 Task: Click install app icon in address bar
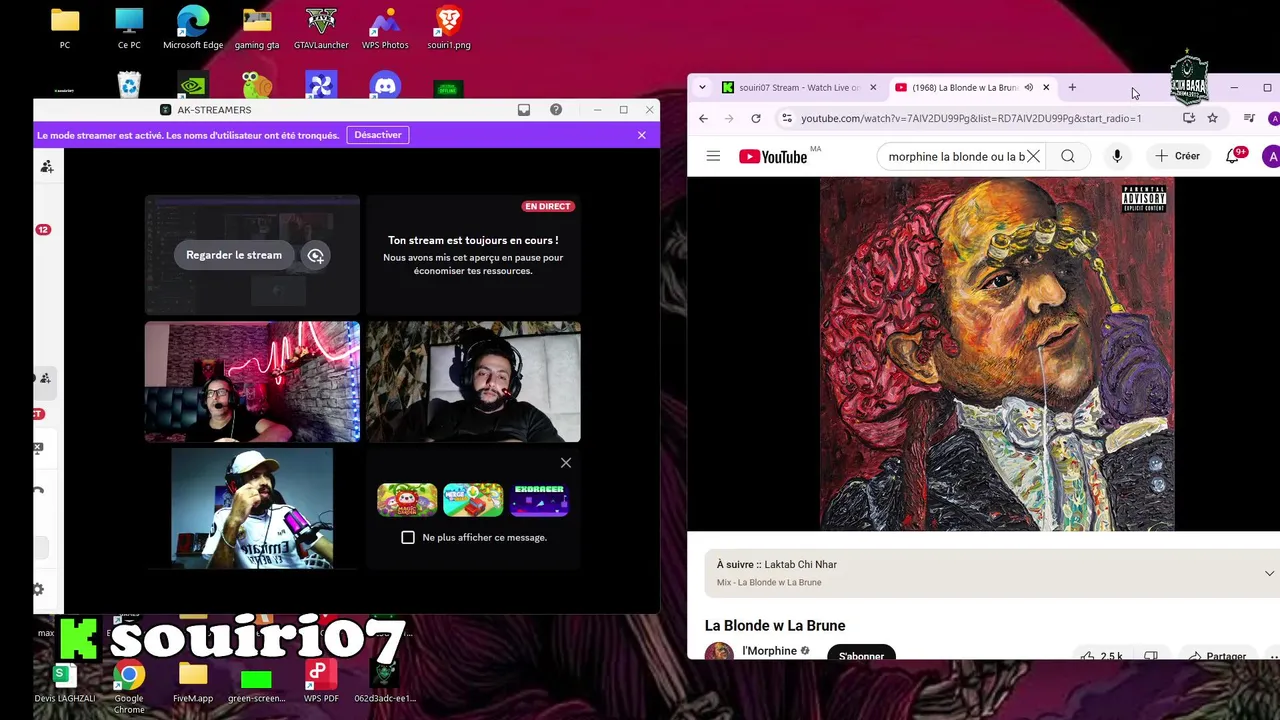tap(1189, 118)
